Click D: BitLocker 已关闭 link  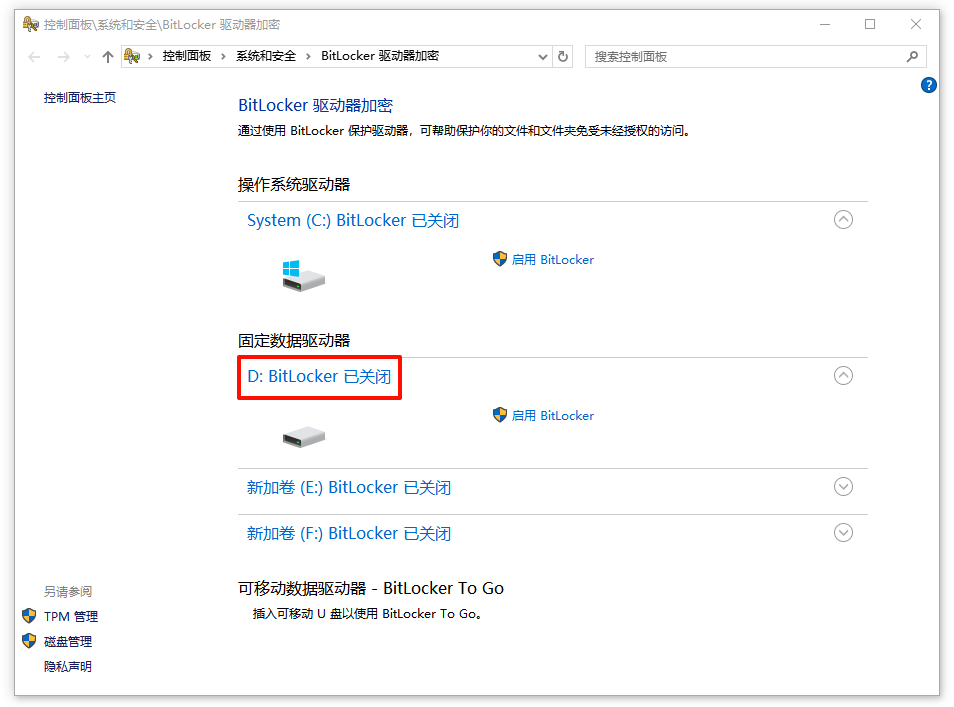319,377
